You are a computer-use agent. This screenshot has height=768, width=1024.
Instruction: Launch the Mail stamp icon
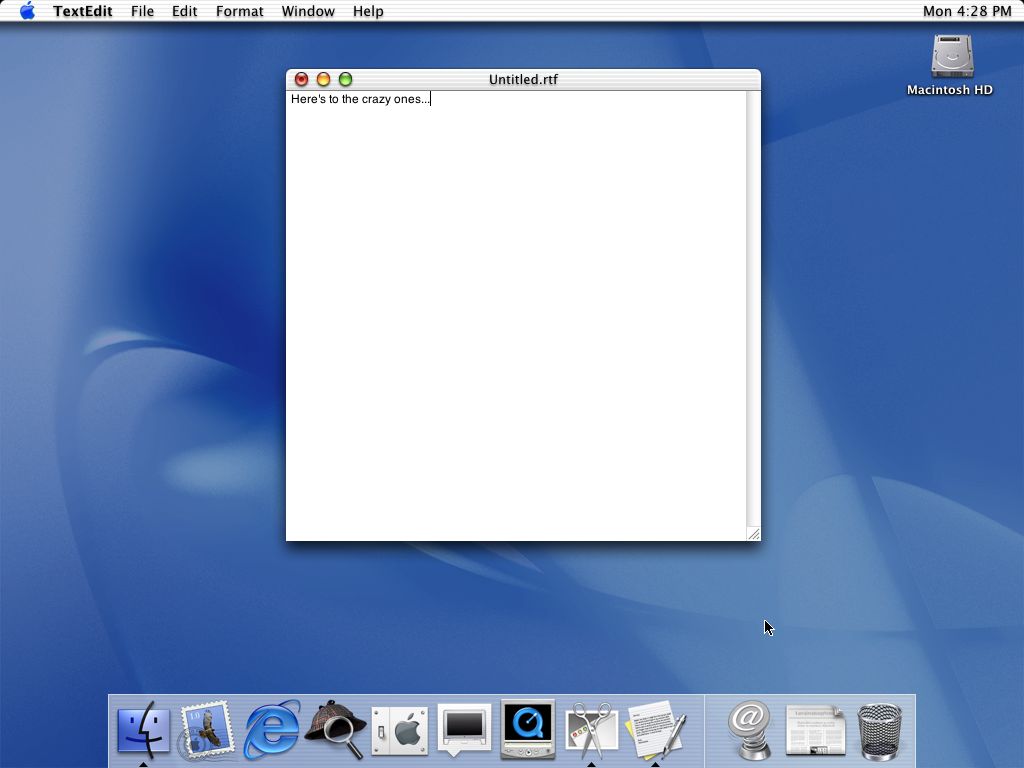tap(207, 730)
